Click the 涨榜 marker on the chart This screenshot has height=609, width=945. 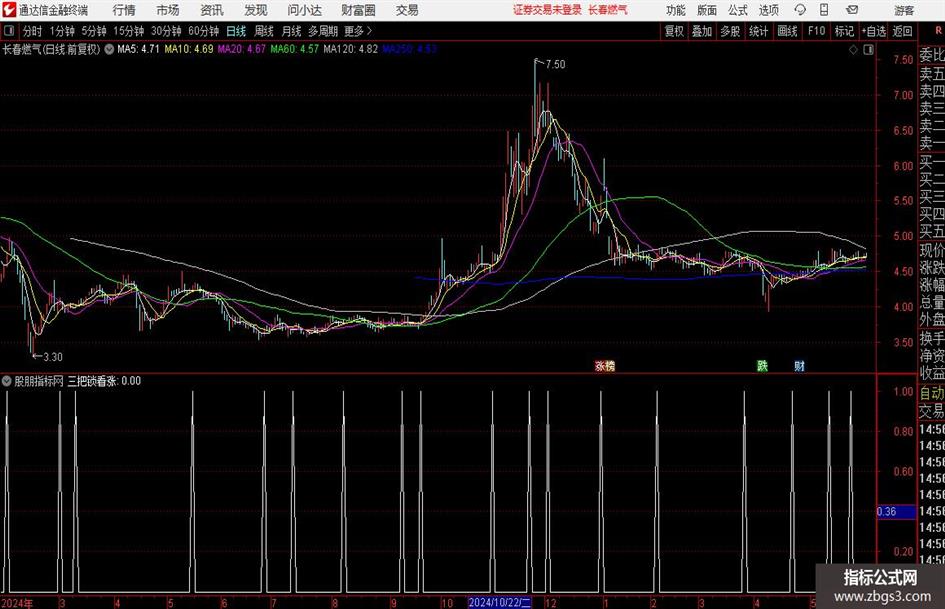point(604,366)
